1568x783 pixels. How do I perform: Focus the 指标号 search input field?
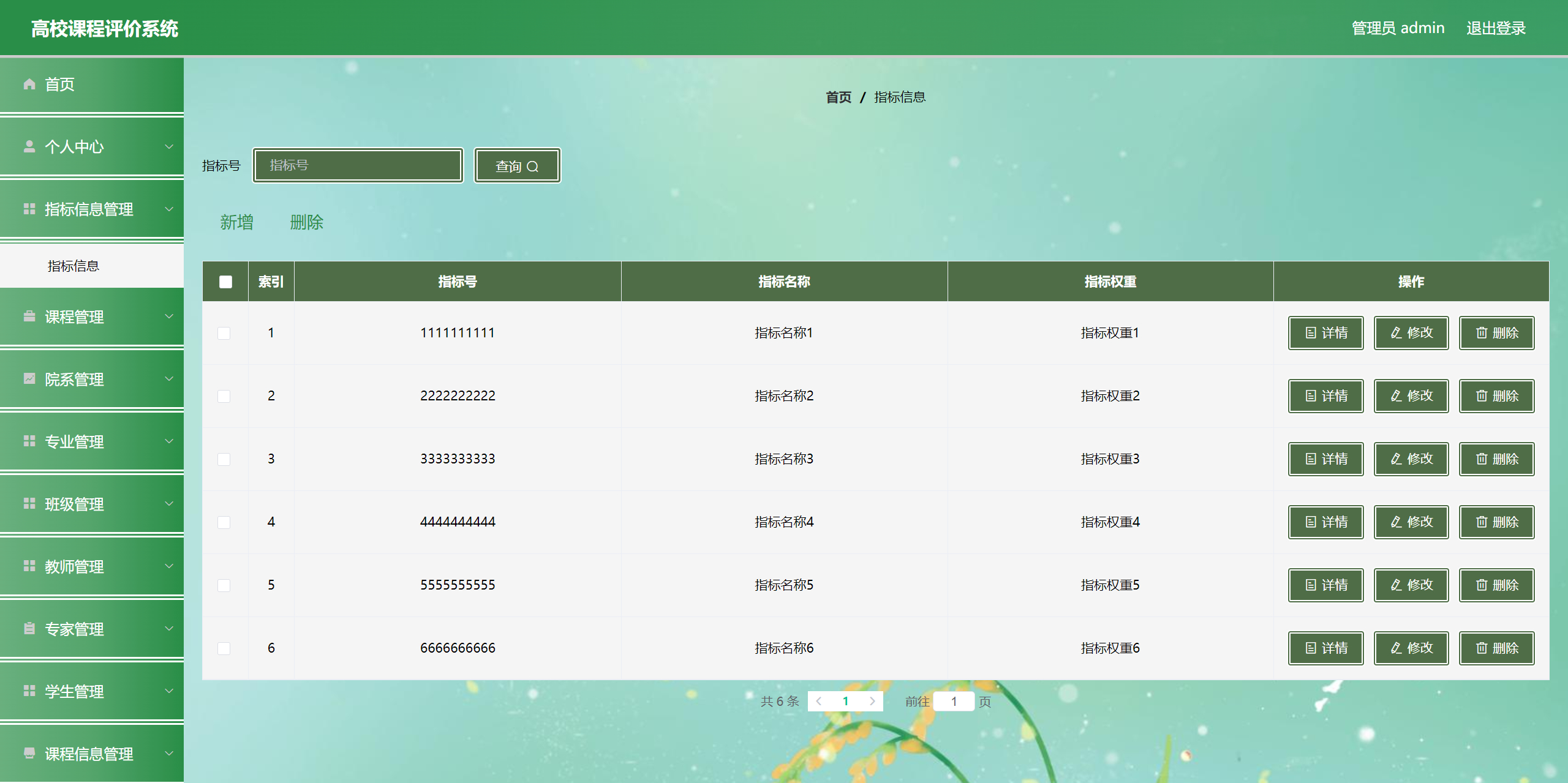click(358, 165)
